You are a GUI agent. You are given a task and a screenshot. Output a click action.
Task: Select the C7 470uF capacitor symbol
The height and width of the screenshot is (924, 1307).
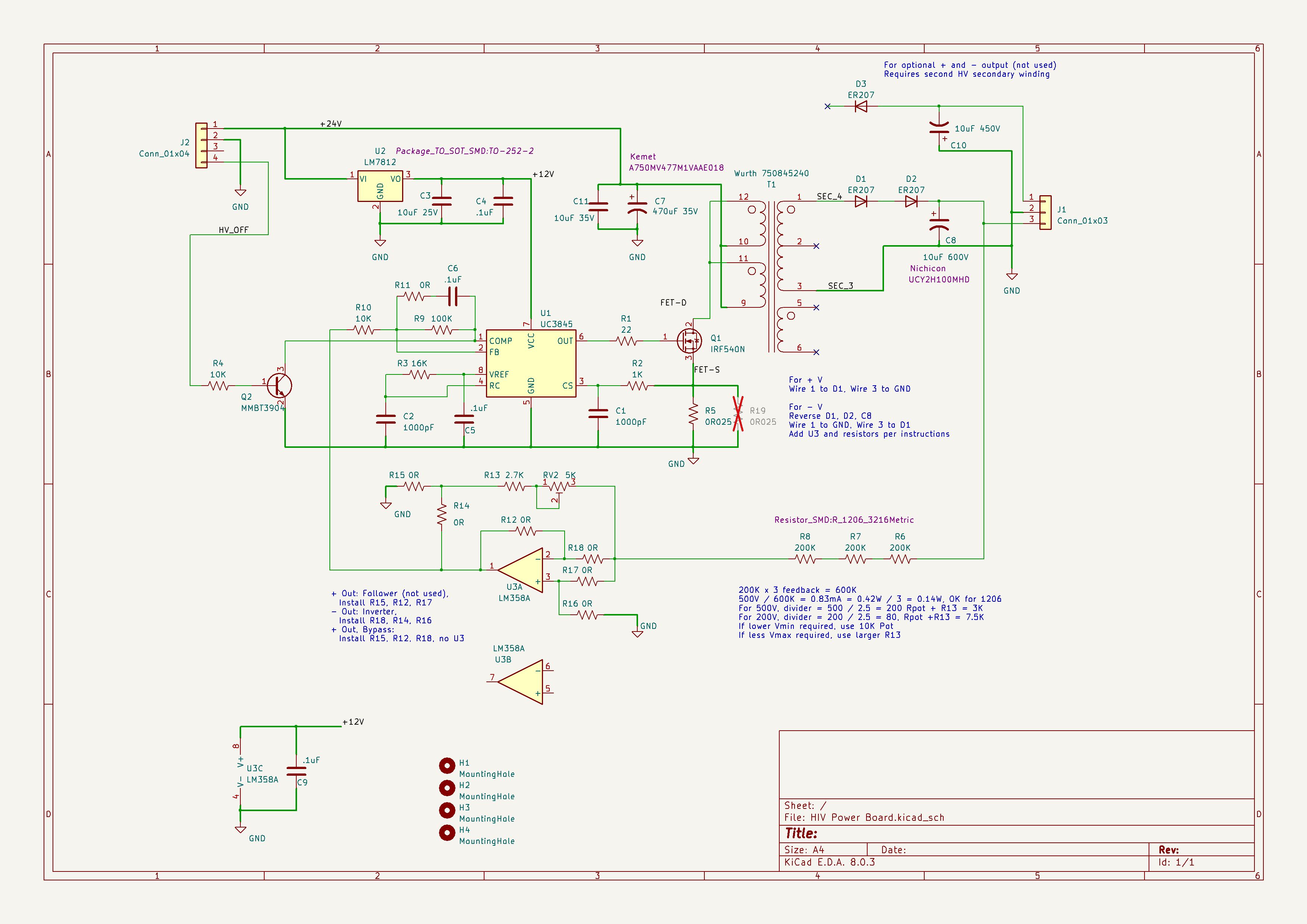(x=637, y=207)
